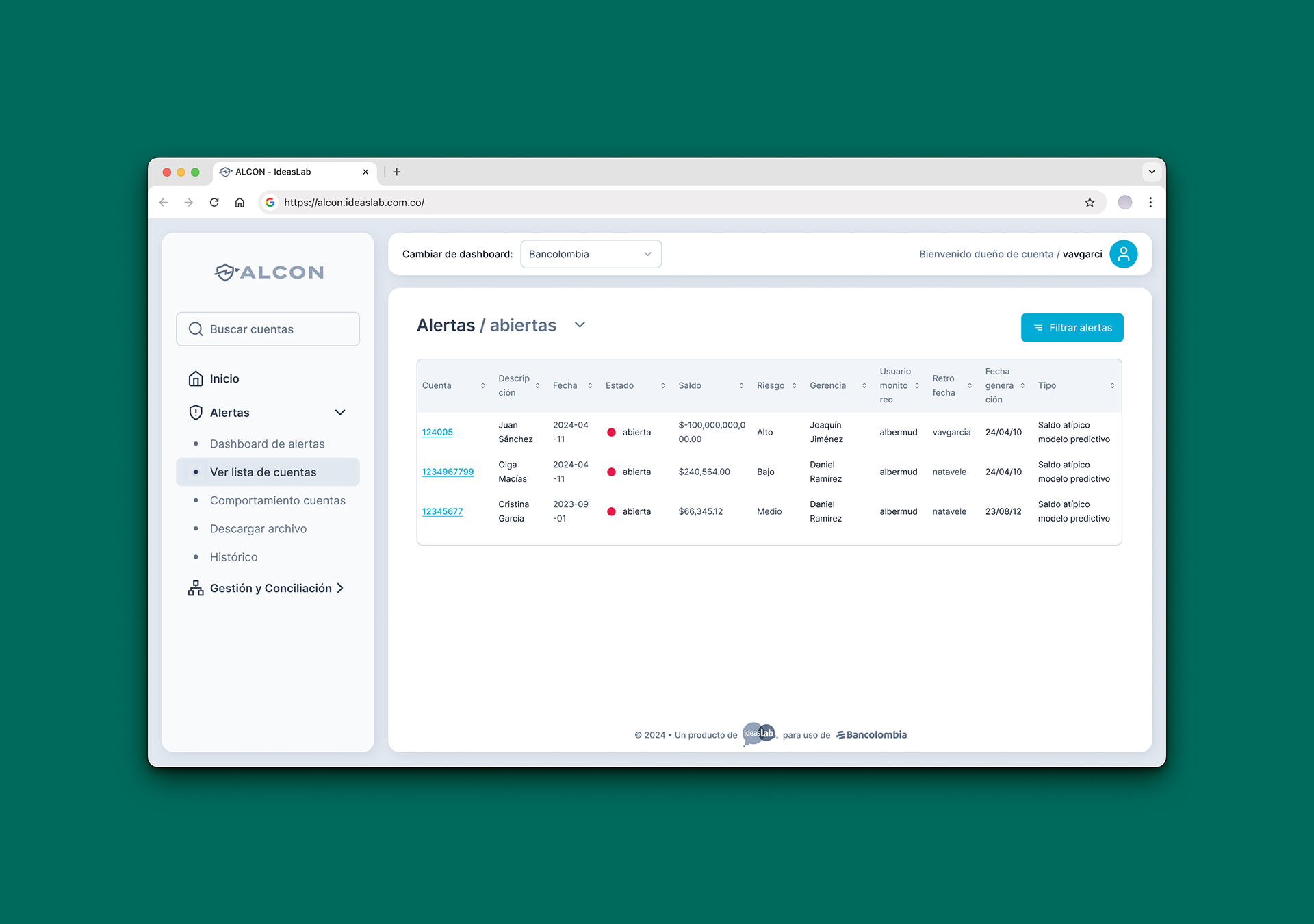Open Dashboard de alertas menu item
Viewport: 1314px width, 924px height.
pyautogui.click(x=267, y=444)
